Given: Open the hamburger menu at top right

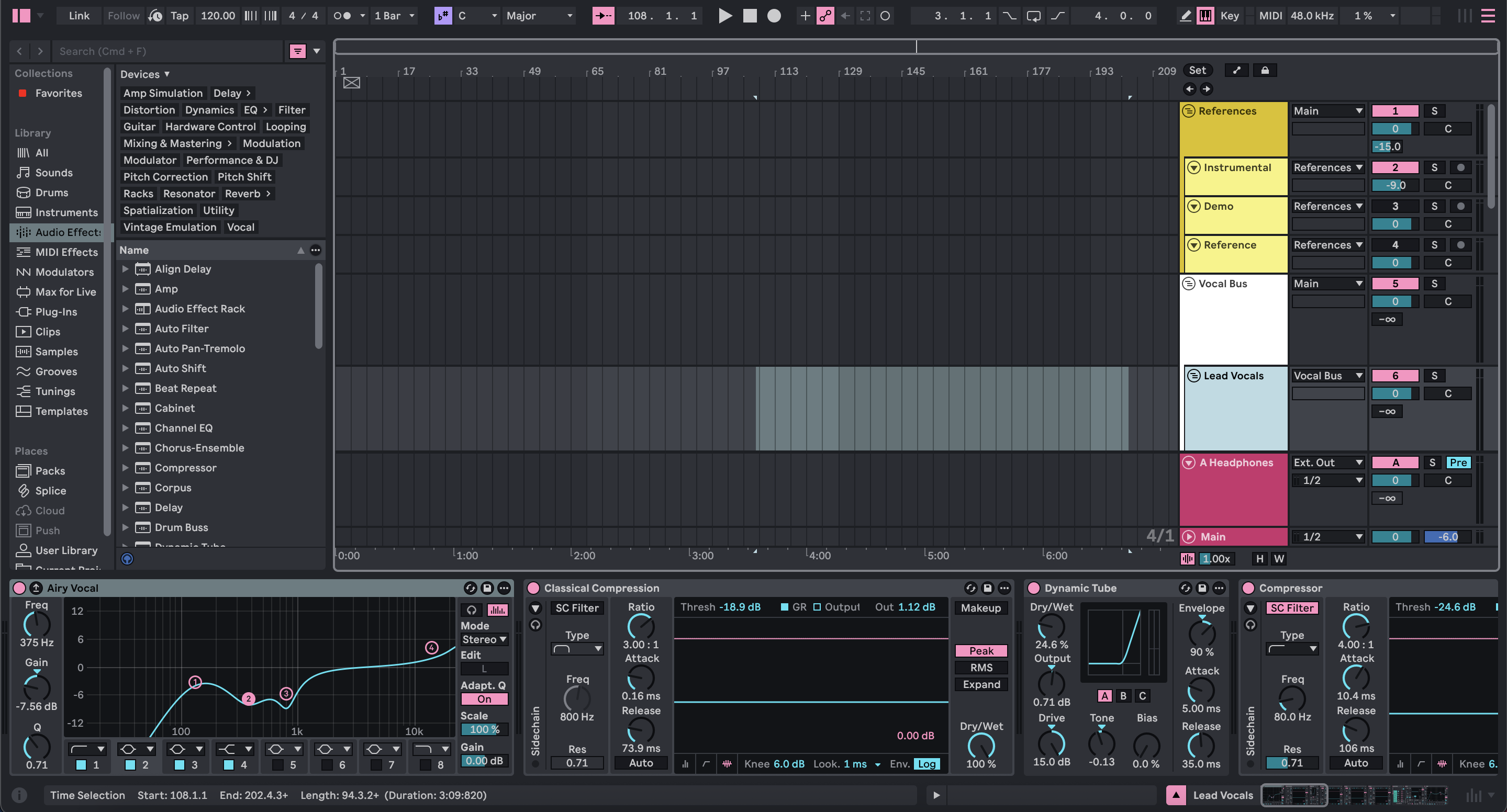Looking at the screenshot, I should [1489, 16].
